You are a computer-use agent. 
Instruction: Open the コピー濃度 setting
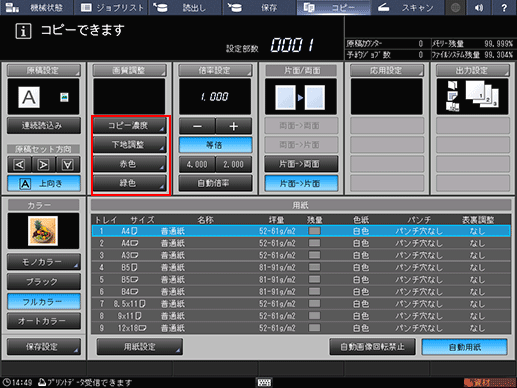[x=129, y=126]
